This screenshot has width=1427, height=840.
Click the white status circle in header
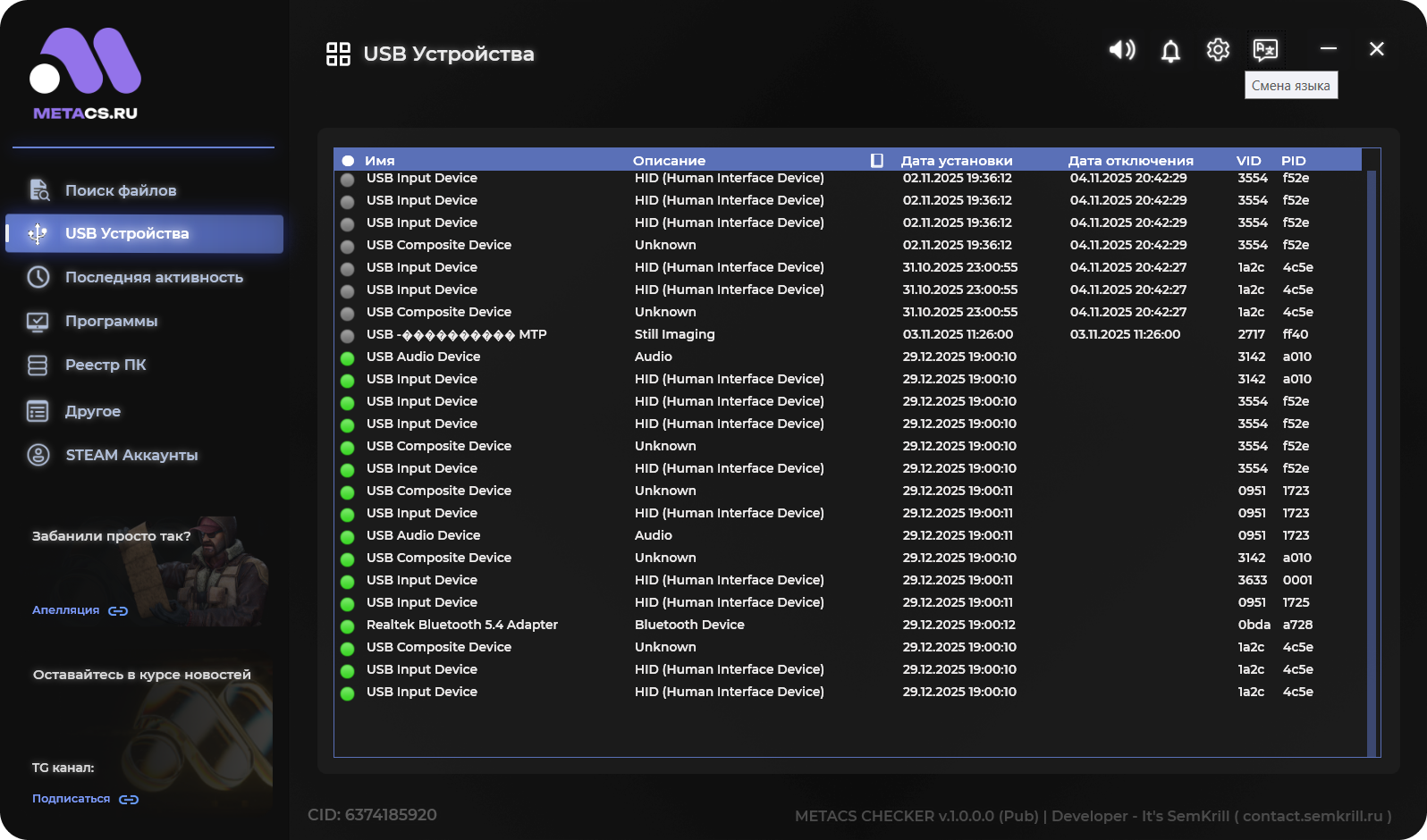(348, 161)
